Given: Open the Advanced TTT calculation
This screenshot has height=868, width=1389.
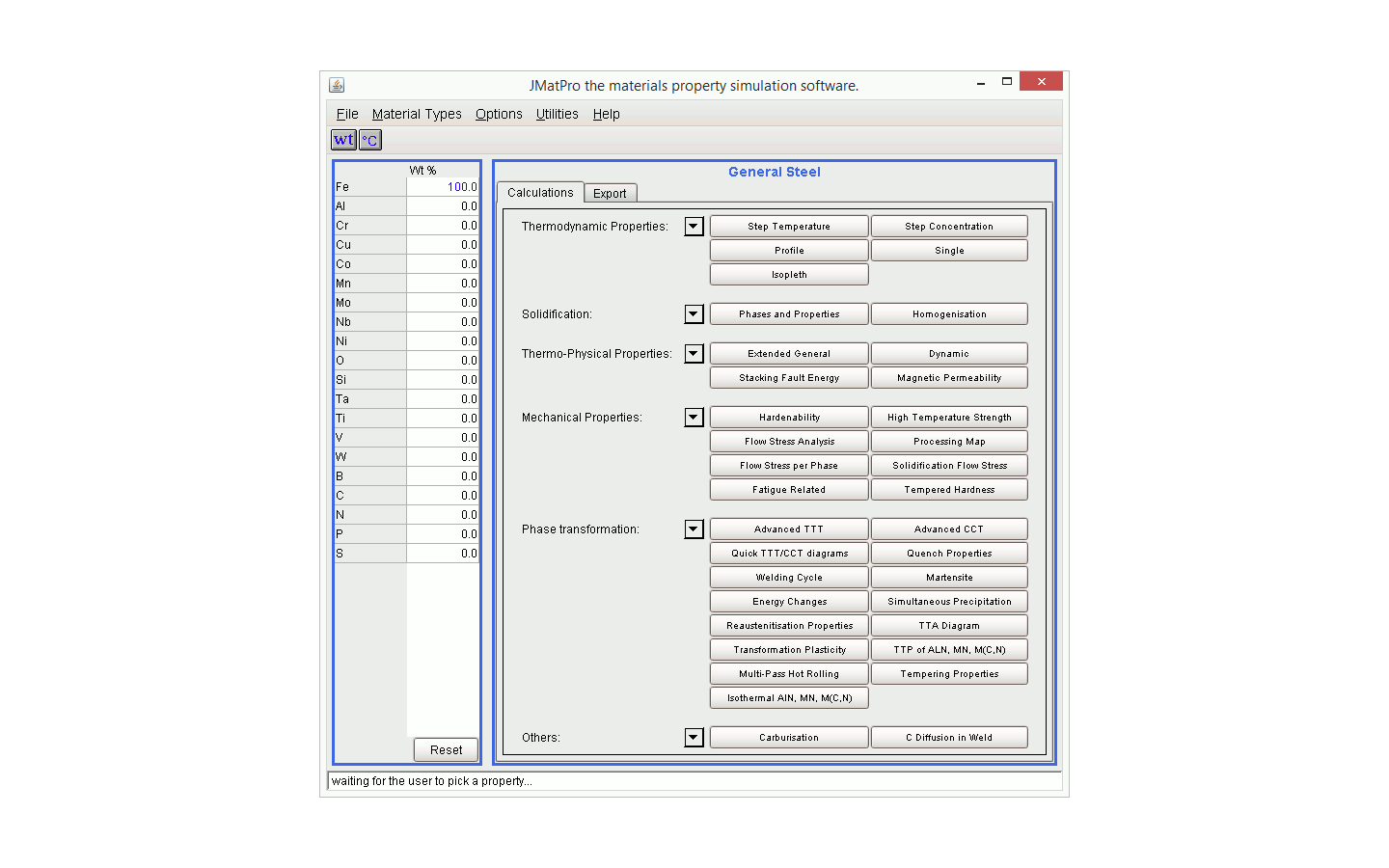Looking at the screenshot, I should pos(789,529).
